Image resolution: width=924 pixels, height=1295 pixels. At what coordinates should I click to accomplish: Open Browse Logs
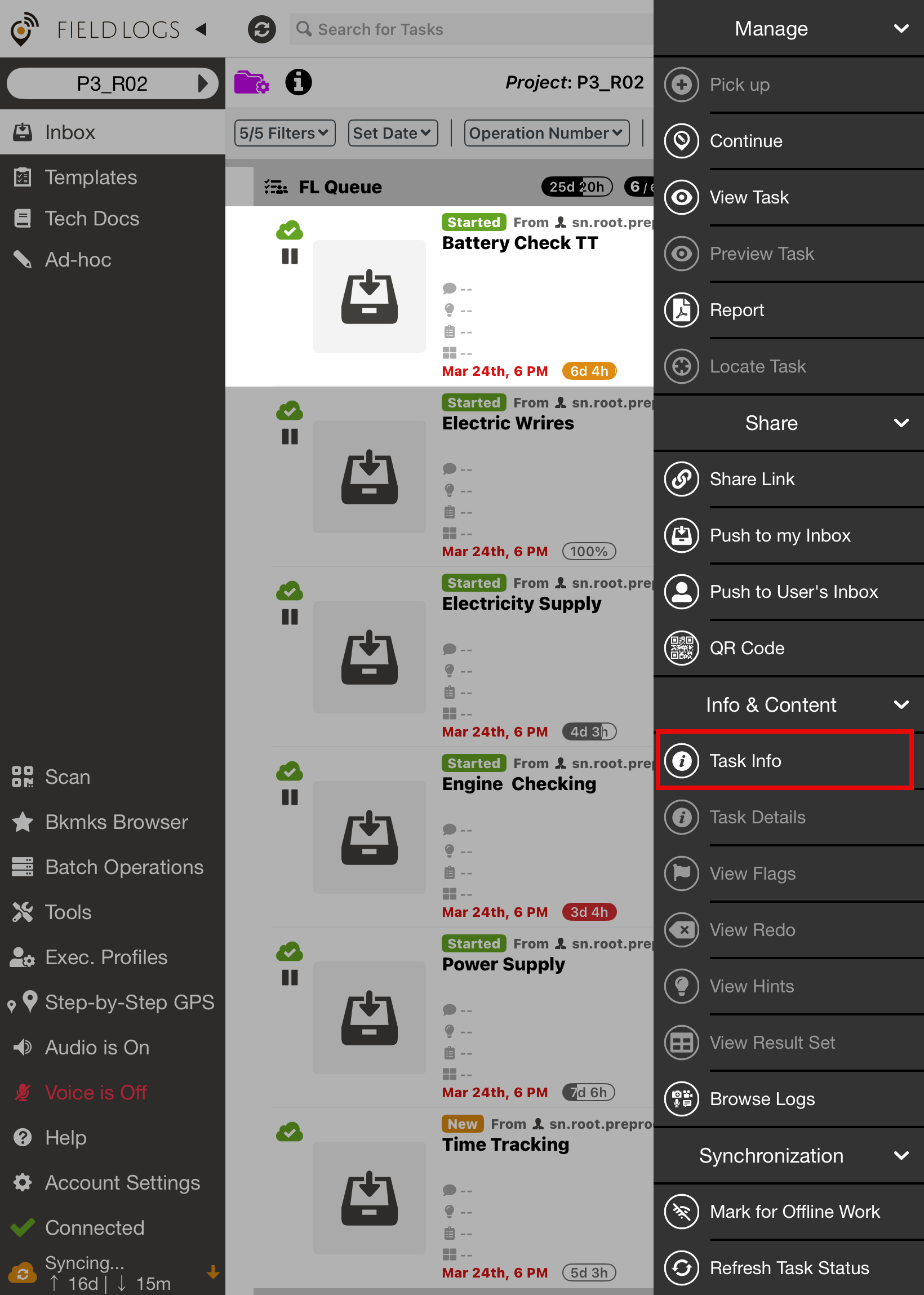[761, 1099]
